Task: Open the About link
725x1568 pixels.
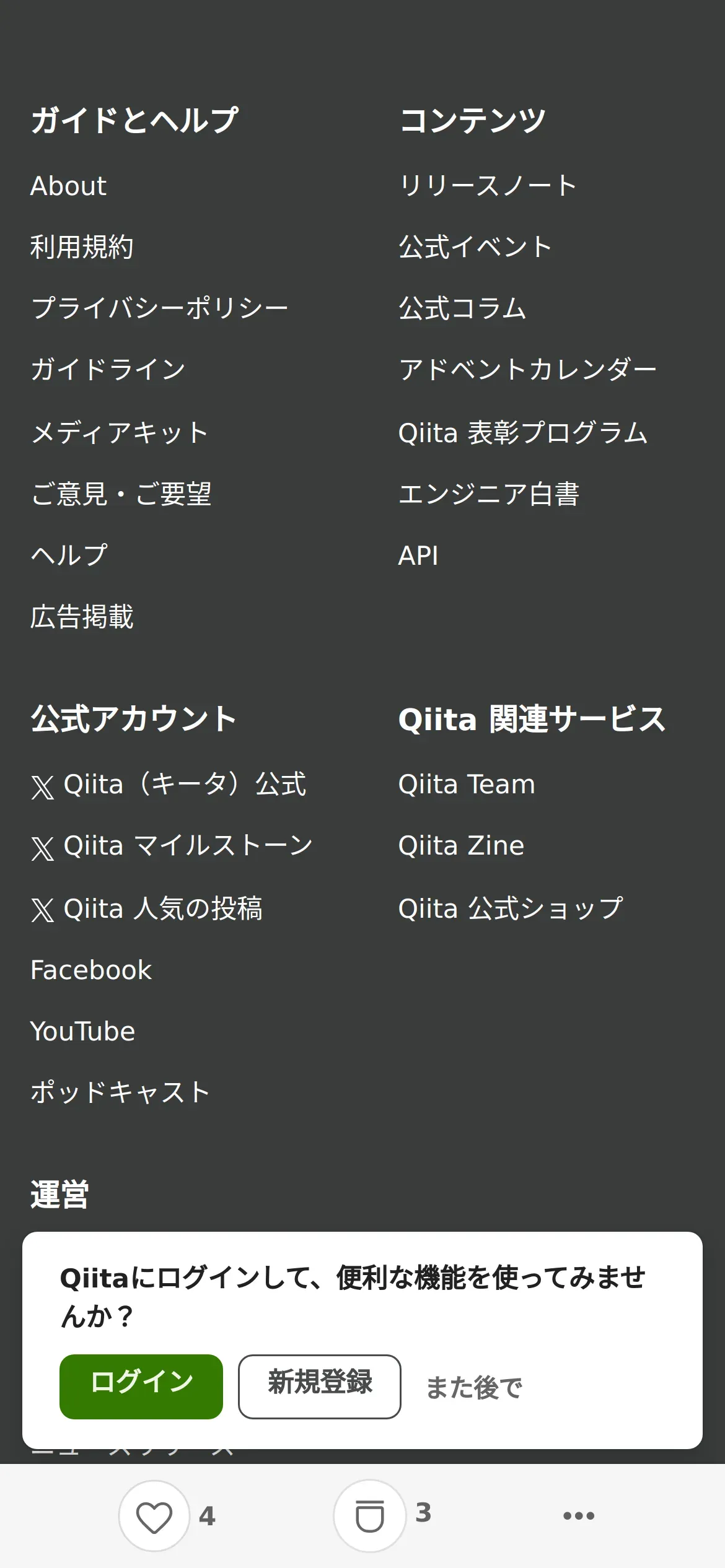Action: tap(68, 186)
